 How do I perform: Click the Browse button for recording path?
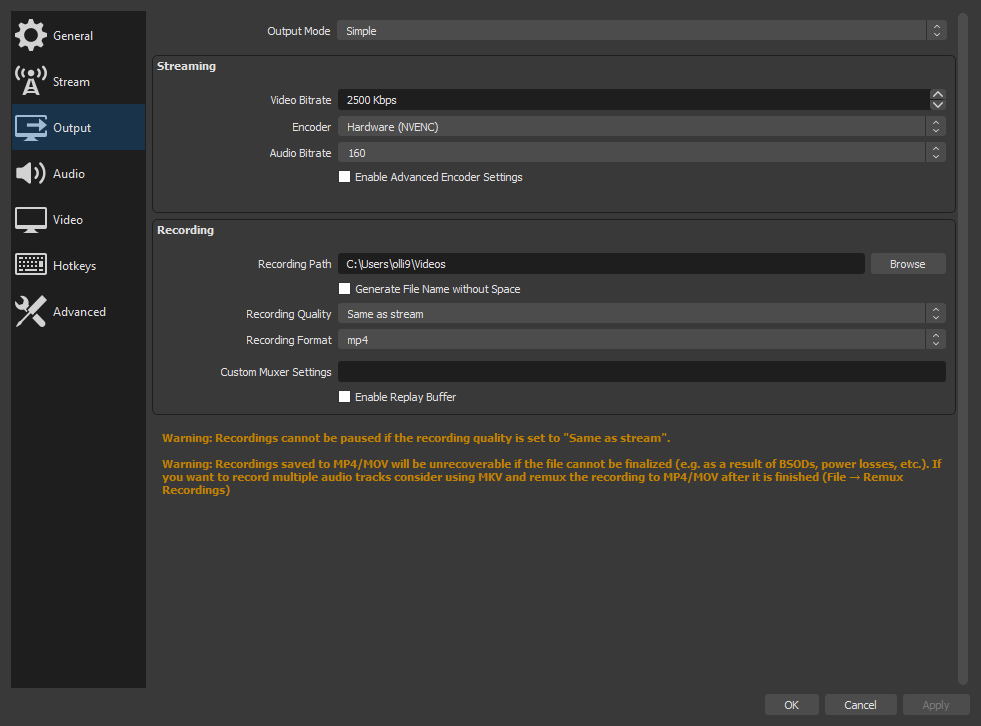[x=907, y=264]
